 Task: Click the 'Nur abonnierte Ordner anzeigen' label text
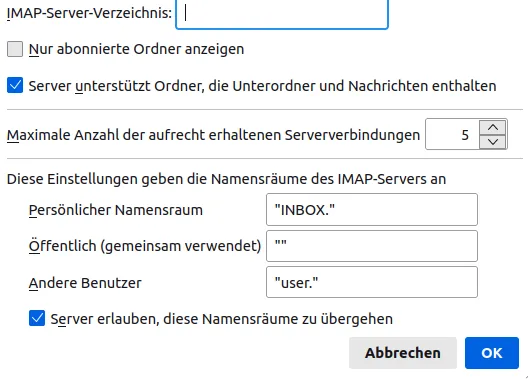pos(136,49)
